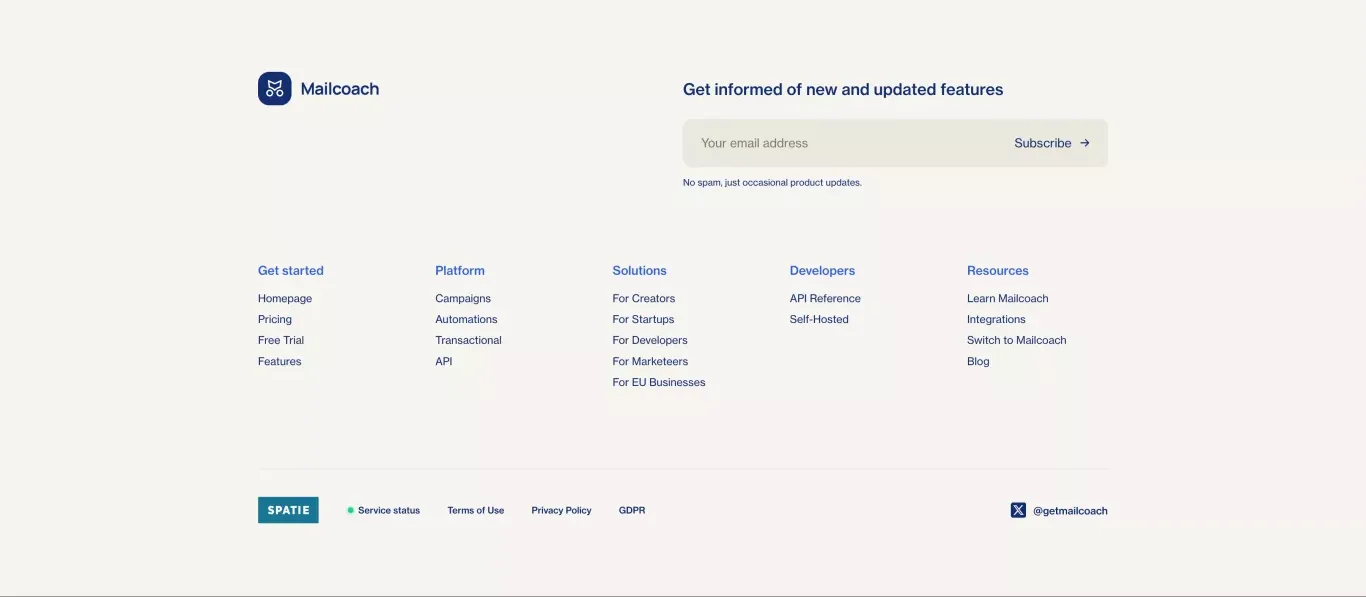Click the Spatie logo badge
Image resolution: width=1366 pixels, height=597 pixels.
(288, 510)
